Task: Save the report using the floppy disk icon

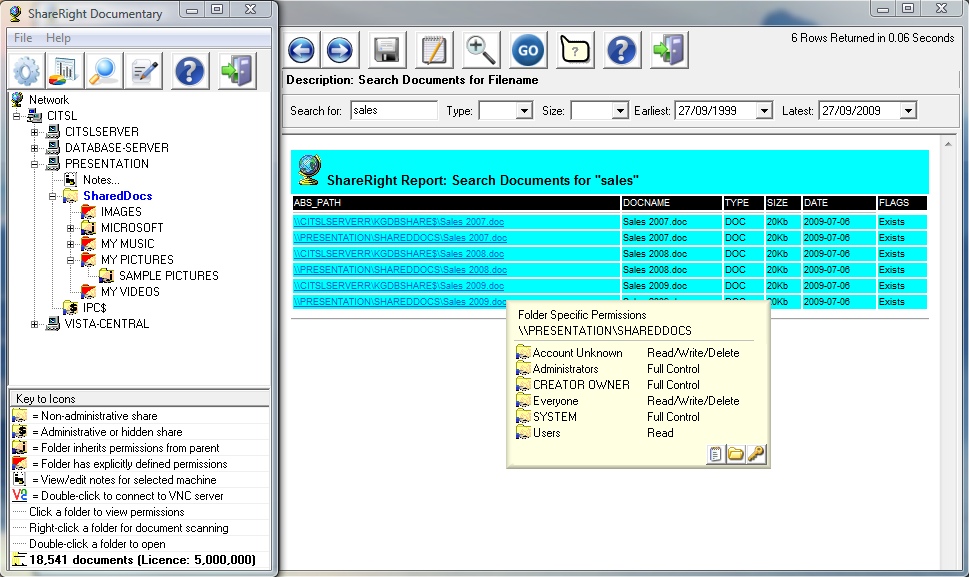Action: coord(386,50)
